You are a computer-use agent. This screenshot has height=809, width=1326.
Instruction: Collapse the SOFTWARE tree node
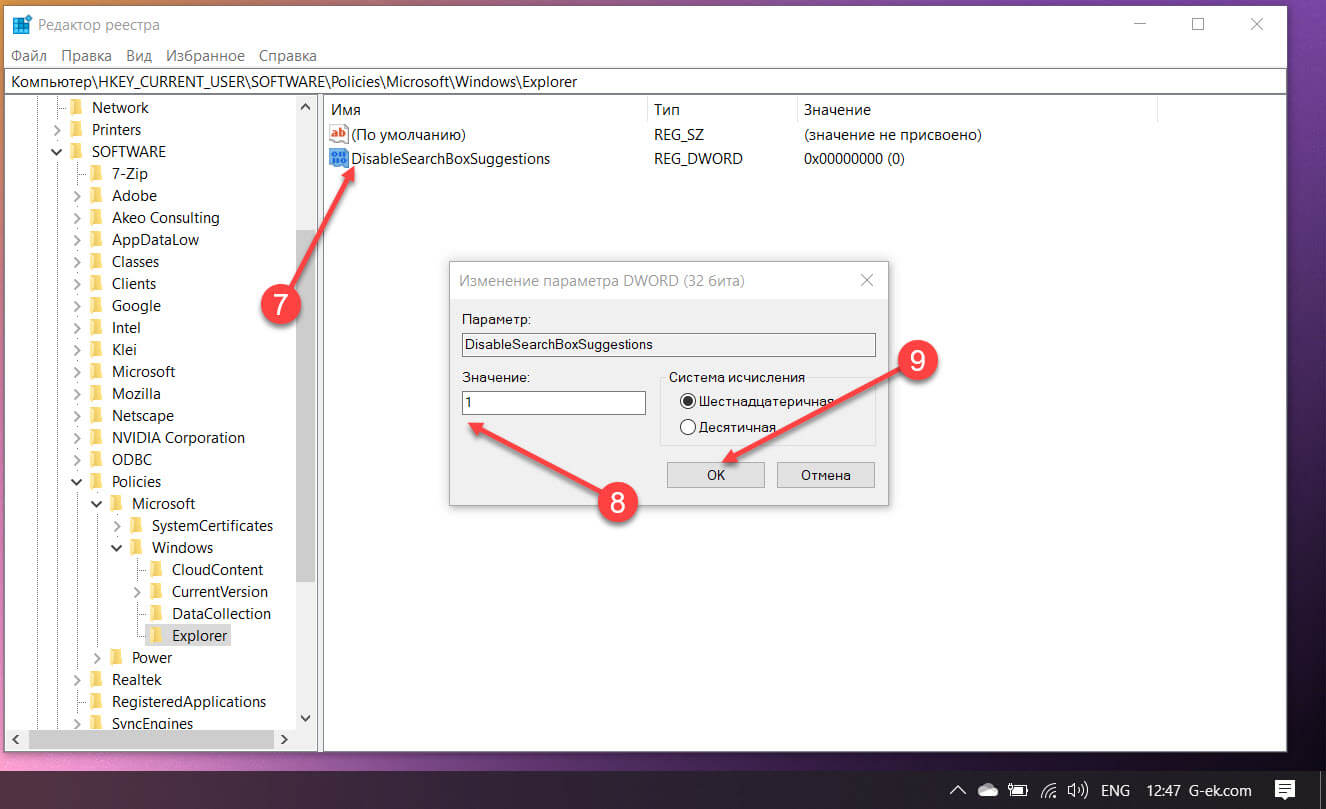[x=57, y=152]
